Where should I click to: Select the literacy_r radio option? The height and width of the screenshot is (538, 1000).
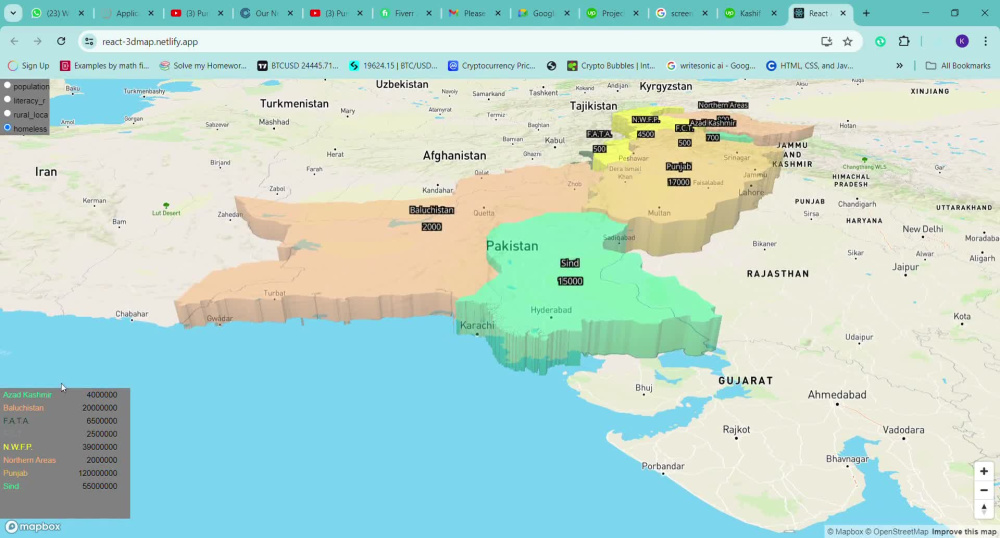[8, 99]
